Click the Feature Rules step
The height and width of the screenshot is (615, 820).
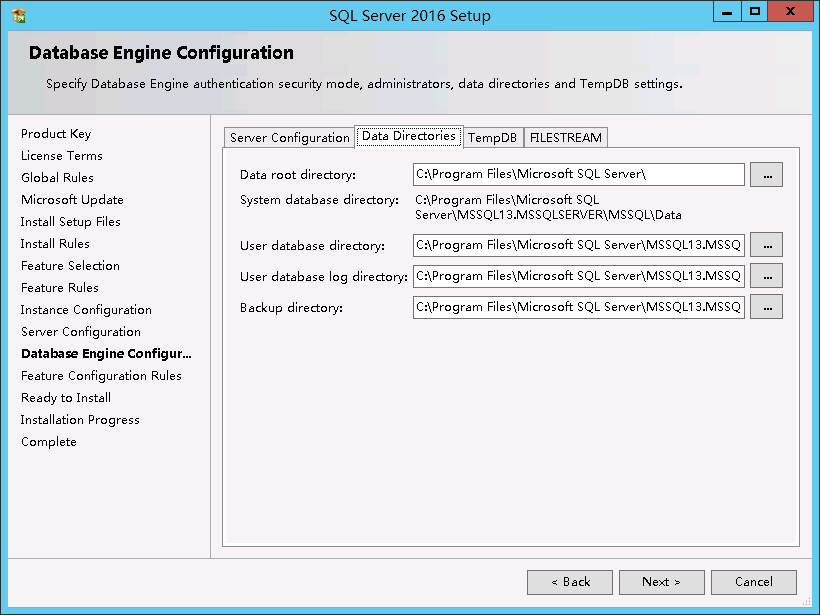pyautogui.click(x=60, y=288)
